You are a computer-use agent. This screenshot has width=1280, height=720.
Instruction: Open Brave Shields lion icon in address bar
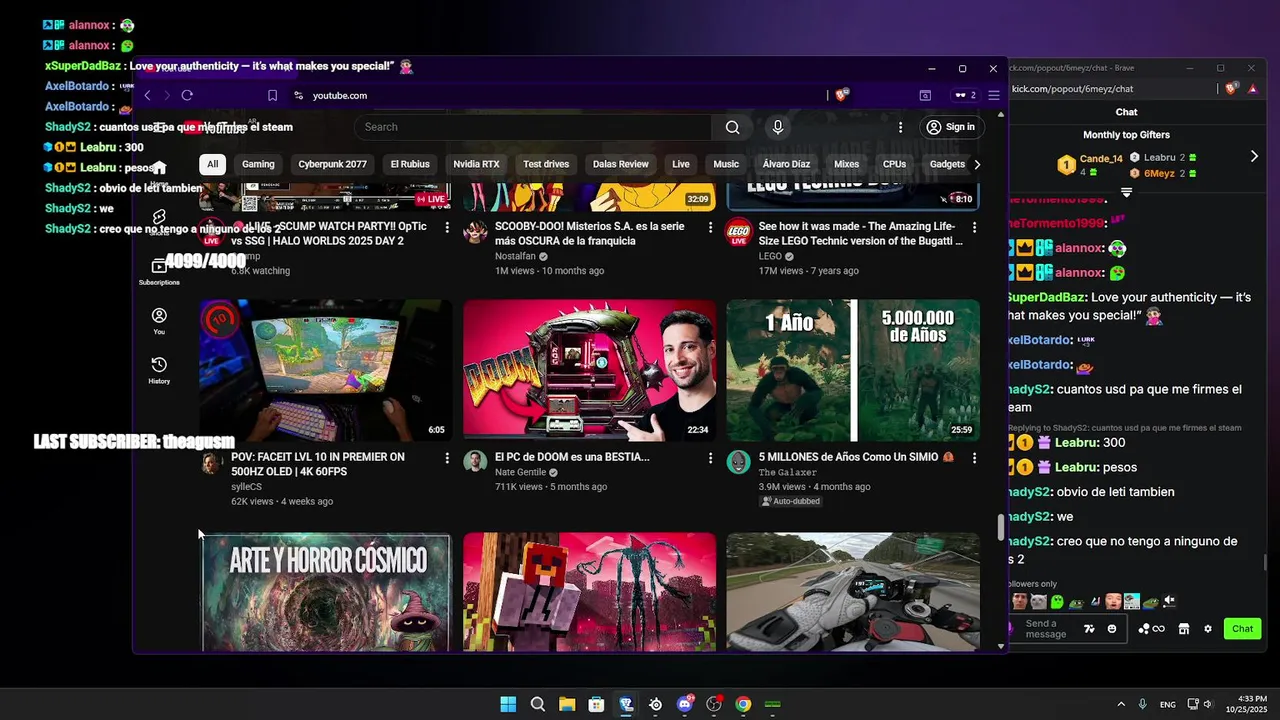[x=842, y=95]
